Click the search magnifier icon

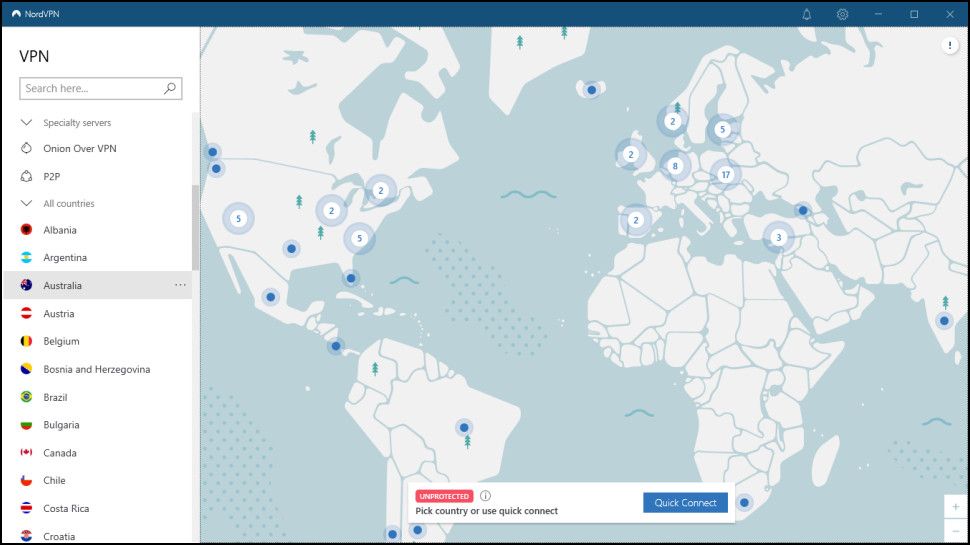pyautogui.click(x=170, y=88)
